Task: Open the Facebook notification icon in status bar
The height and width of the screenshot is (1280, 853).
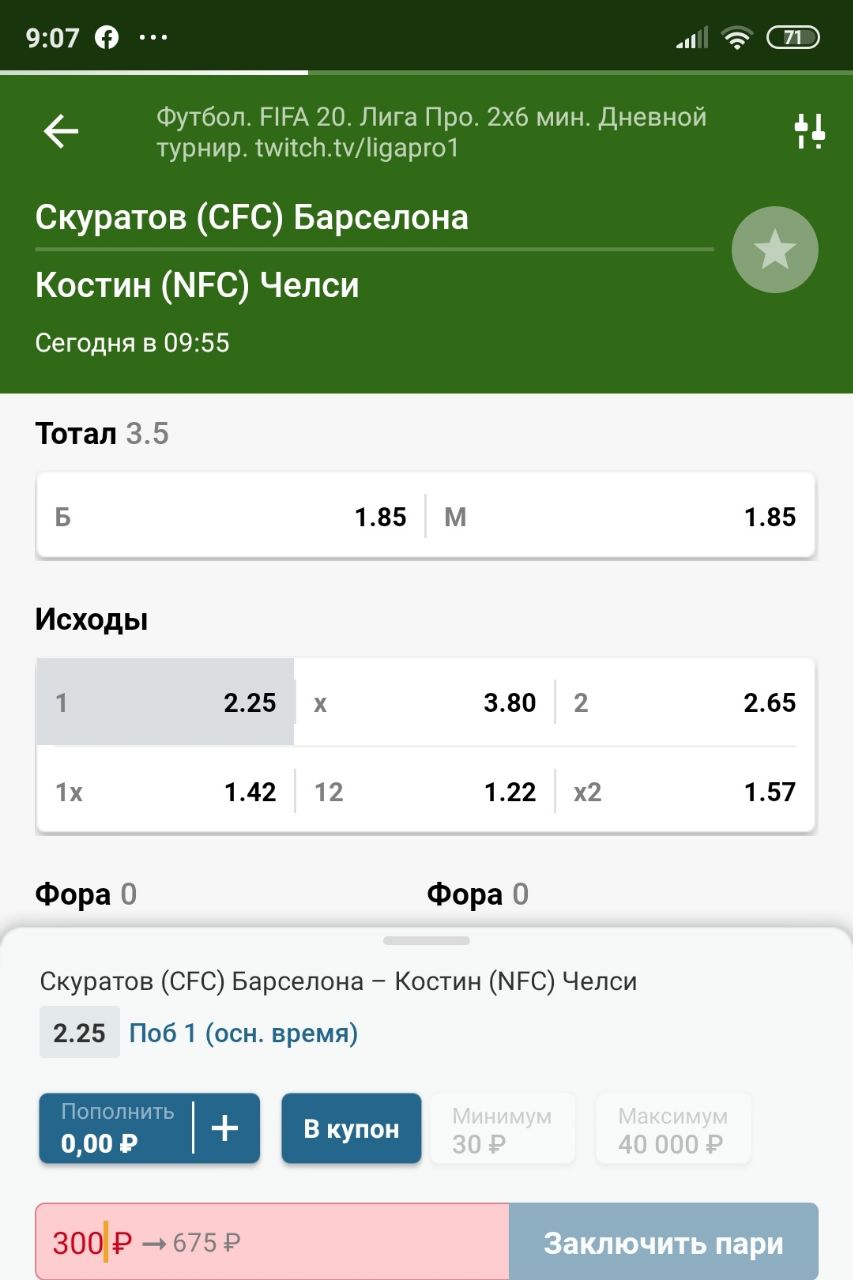Action: pyautogui.click(x=106, y=38)
